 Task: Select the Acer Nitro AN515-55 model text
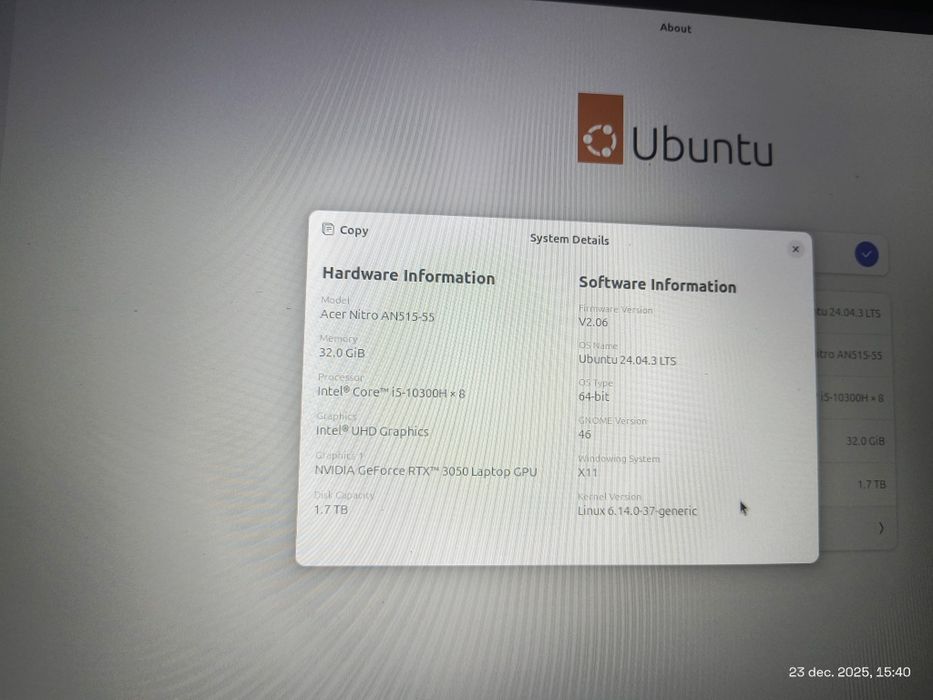tap(377, 315)
